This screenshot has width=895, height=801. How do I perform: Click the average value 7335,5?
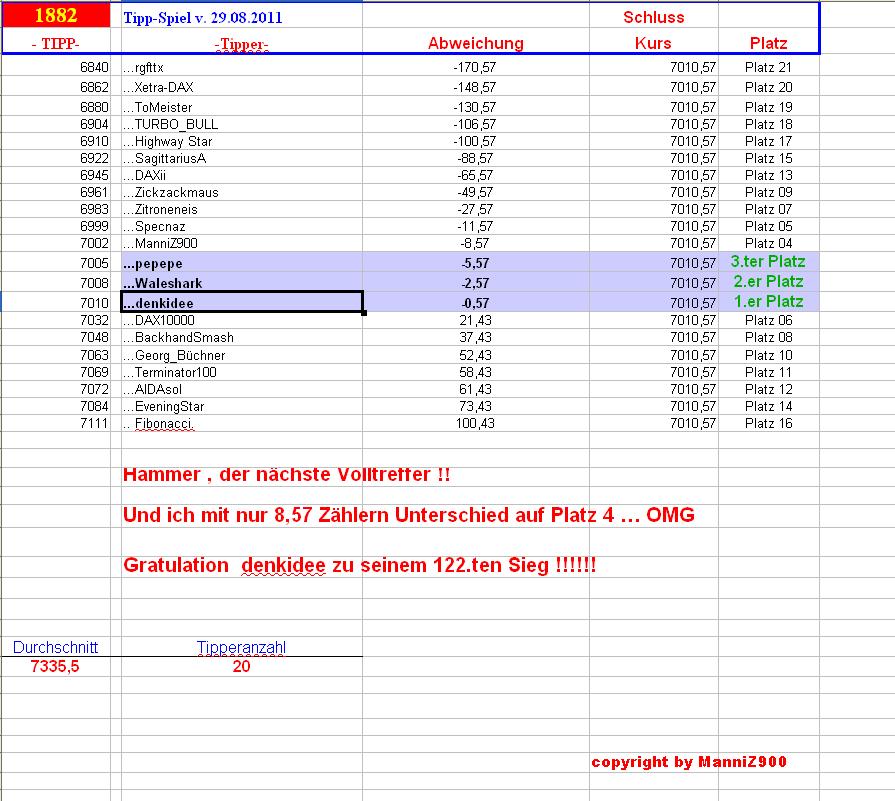click(x=55, y=666)
